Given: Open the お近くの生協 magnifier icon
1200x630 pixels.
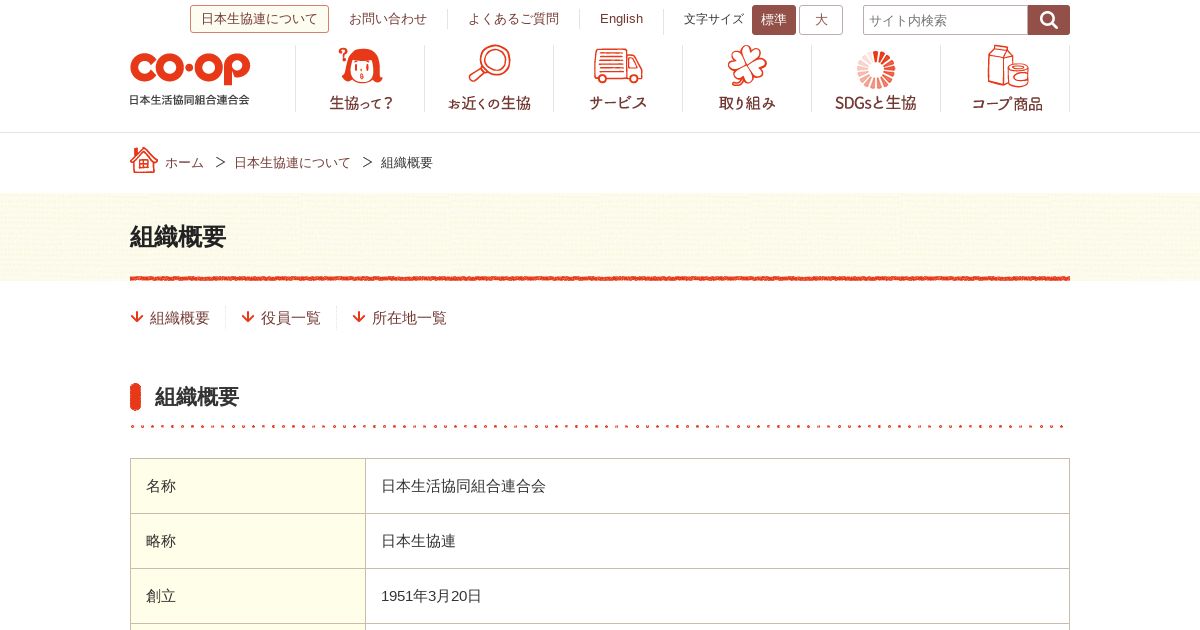Looking at the screenshot, I should point(489,64).
